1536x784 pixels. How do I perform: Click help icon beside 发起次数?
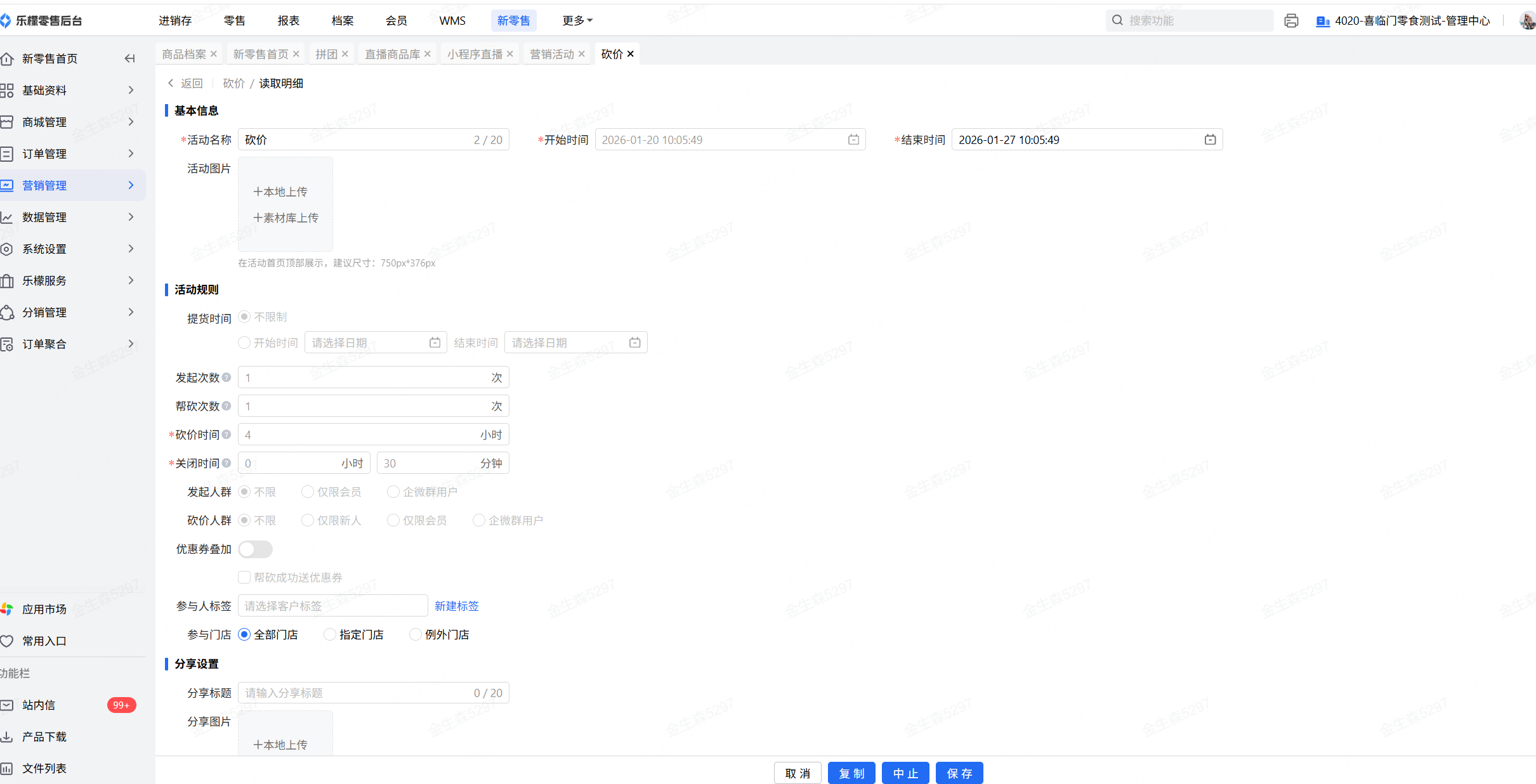[x=226, y=377]
